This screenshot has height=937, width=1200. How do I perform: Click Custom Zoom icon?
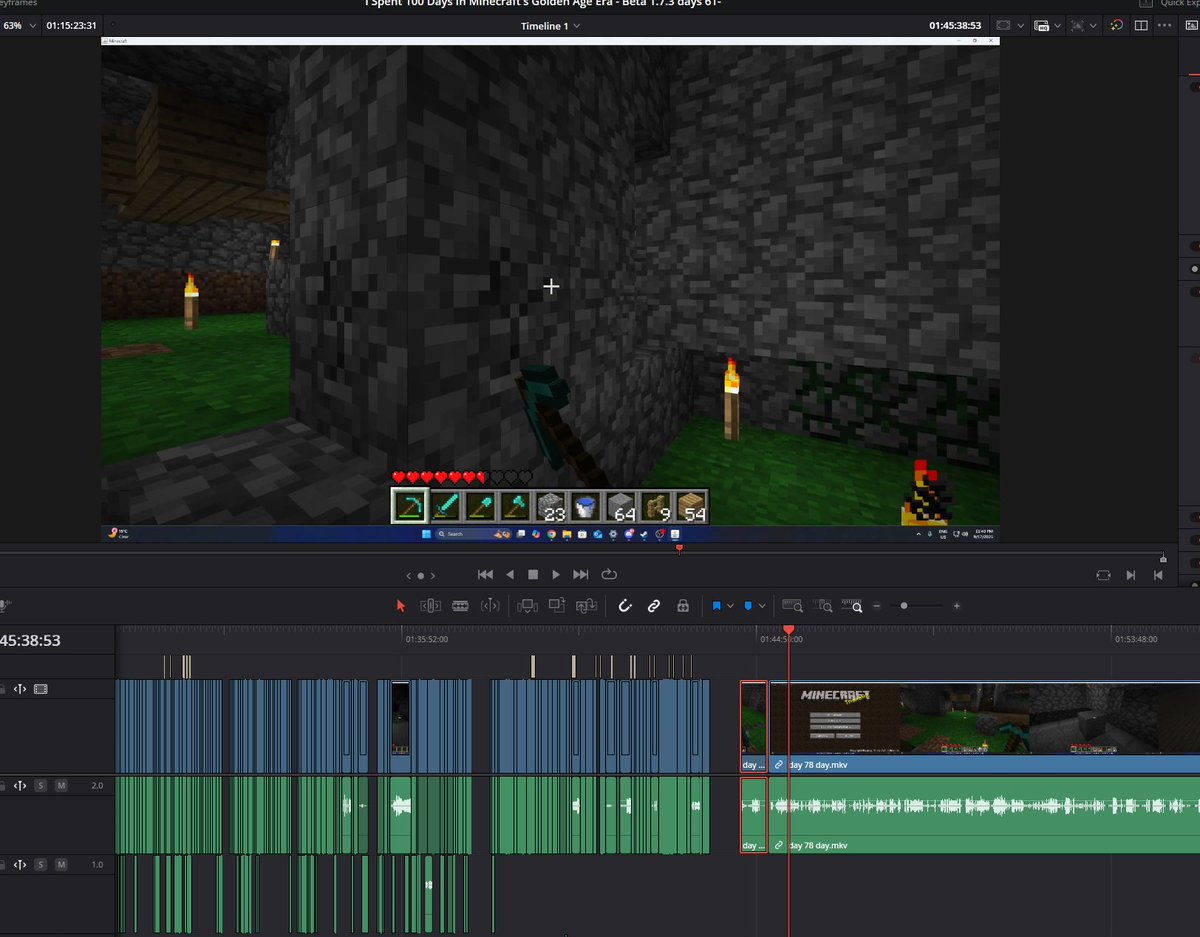854,606
